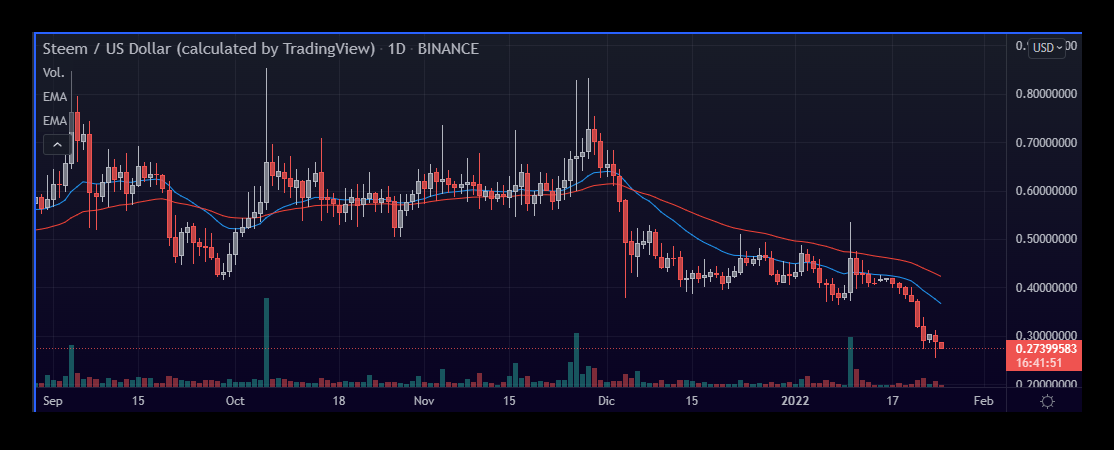Click the 17 date label on time axis
The image size is (1114, 450).
[x=893, y=401]
